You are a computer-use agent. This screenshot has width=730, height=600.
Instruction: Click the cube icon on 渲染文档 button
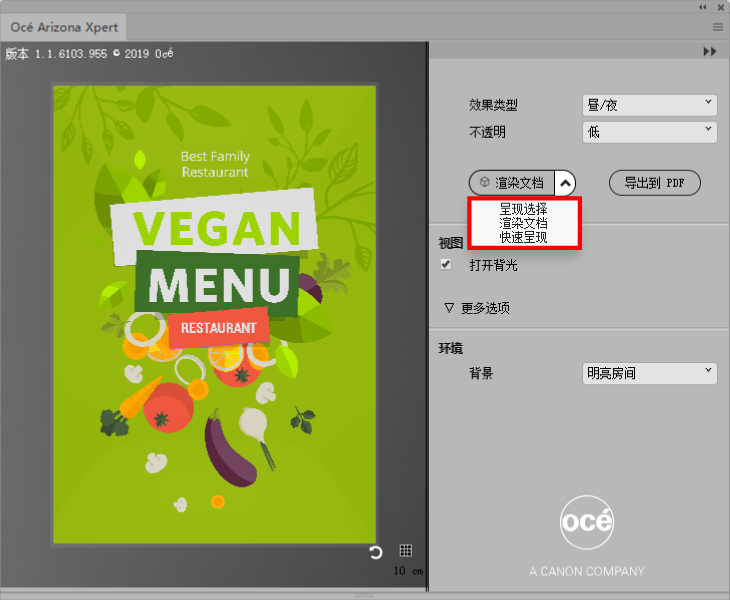point(484,183)
